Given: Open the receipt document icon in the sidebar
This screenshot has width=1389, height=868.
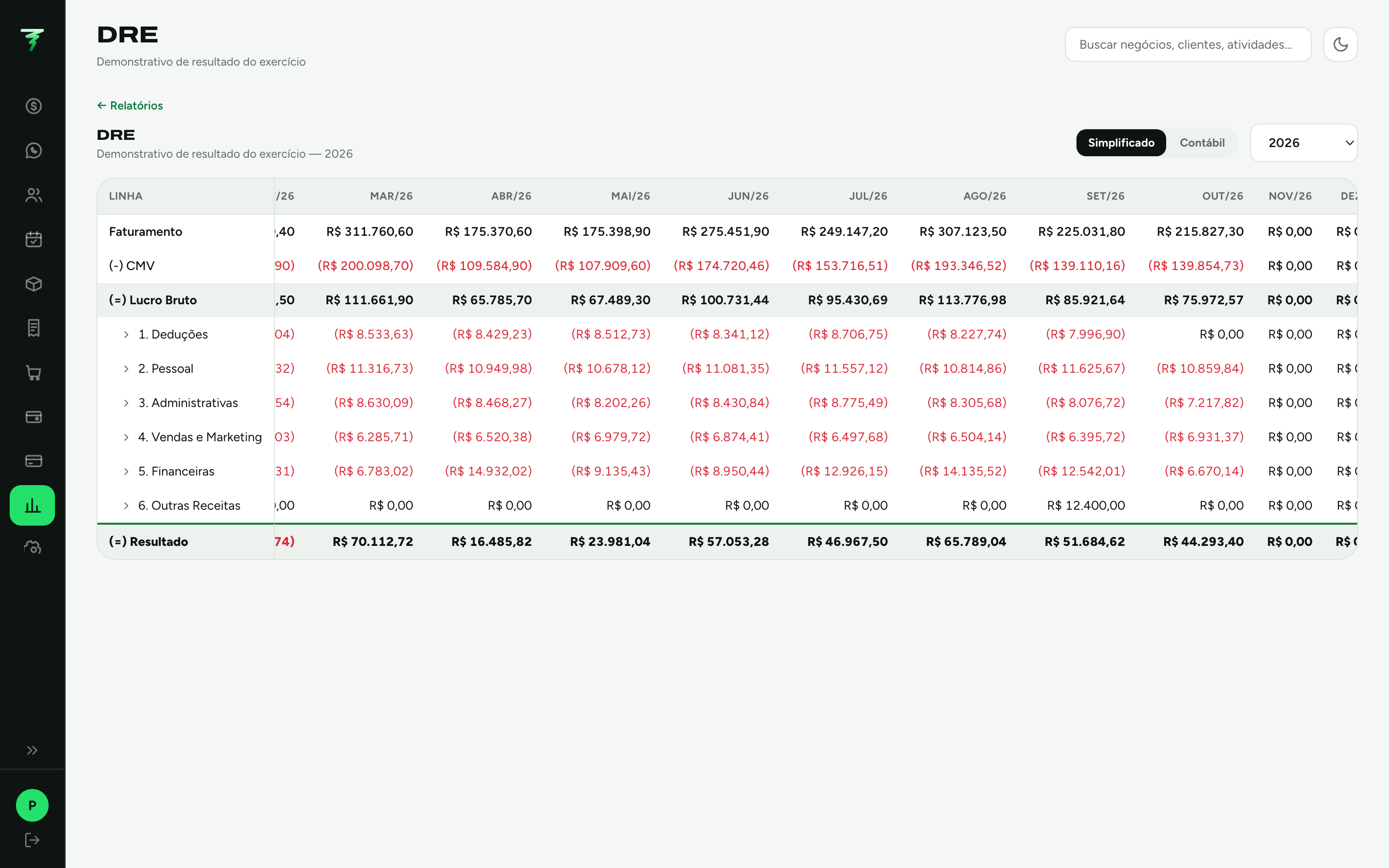Looking at the screenshot, I should pos(33,328).
